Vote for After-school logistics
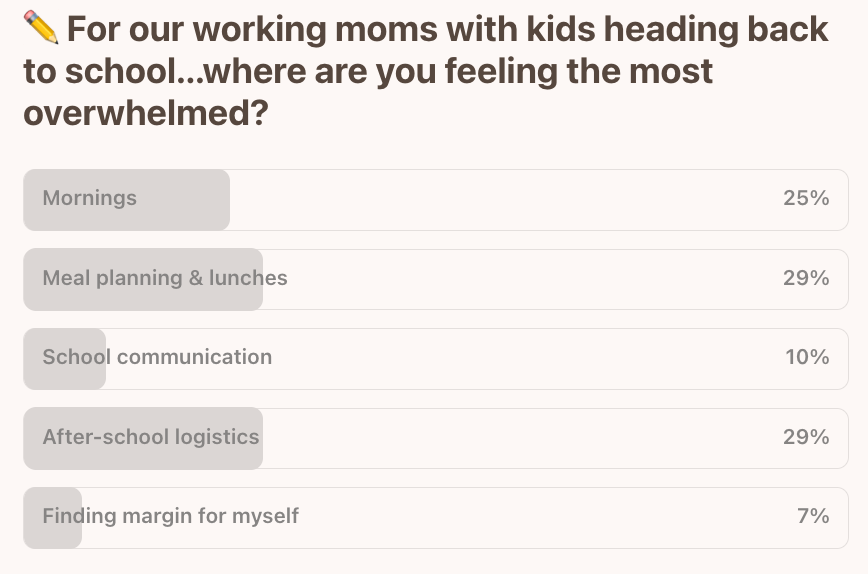 [x=436, y=438]
